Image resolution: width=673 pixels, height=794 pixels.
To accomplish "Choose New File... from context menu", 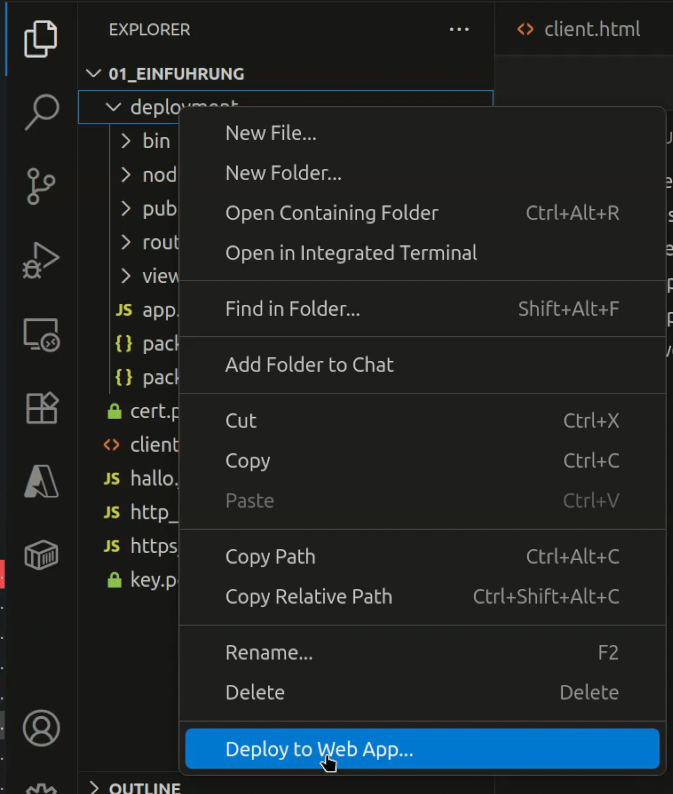I will coord(271,133).
